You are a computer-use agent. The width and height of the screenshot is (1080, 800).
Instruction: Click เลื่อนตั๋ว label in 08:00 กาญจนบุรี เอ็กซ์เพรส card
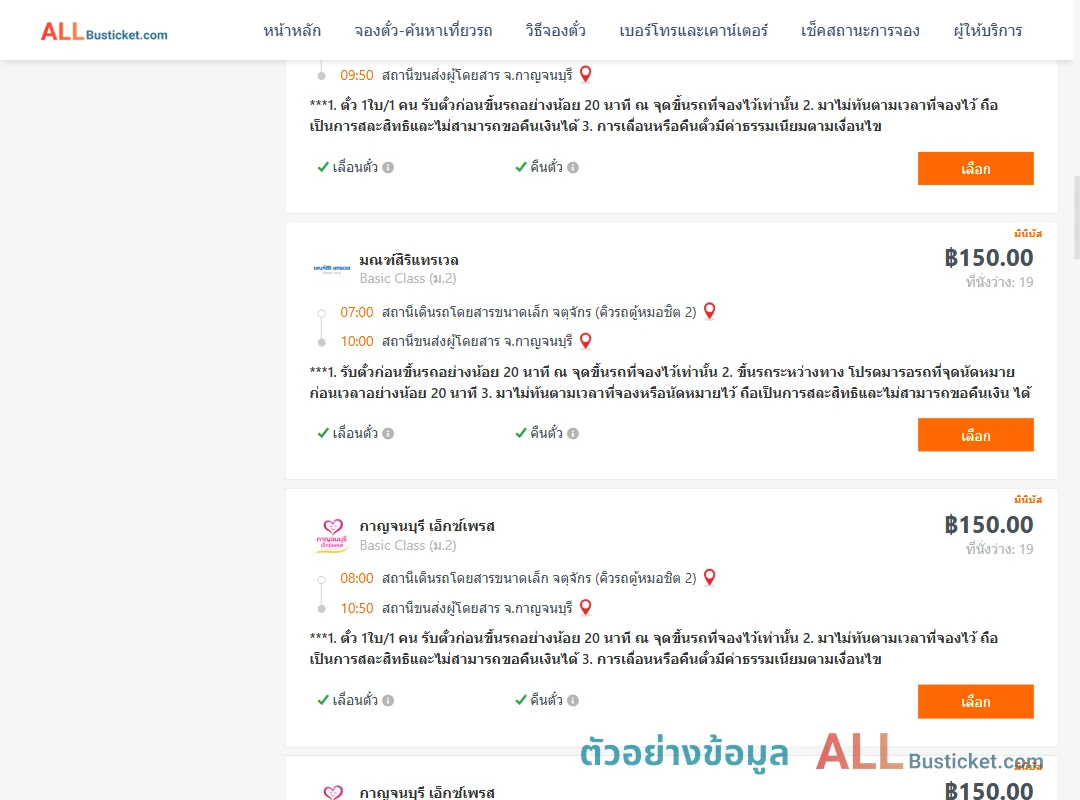355,699
